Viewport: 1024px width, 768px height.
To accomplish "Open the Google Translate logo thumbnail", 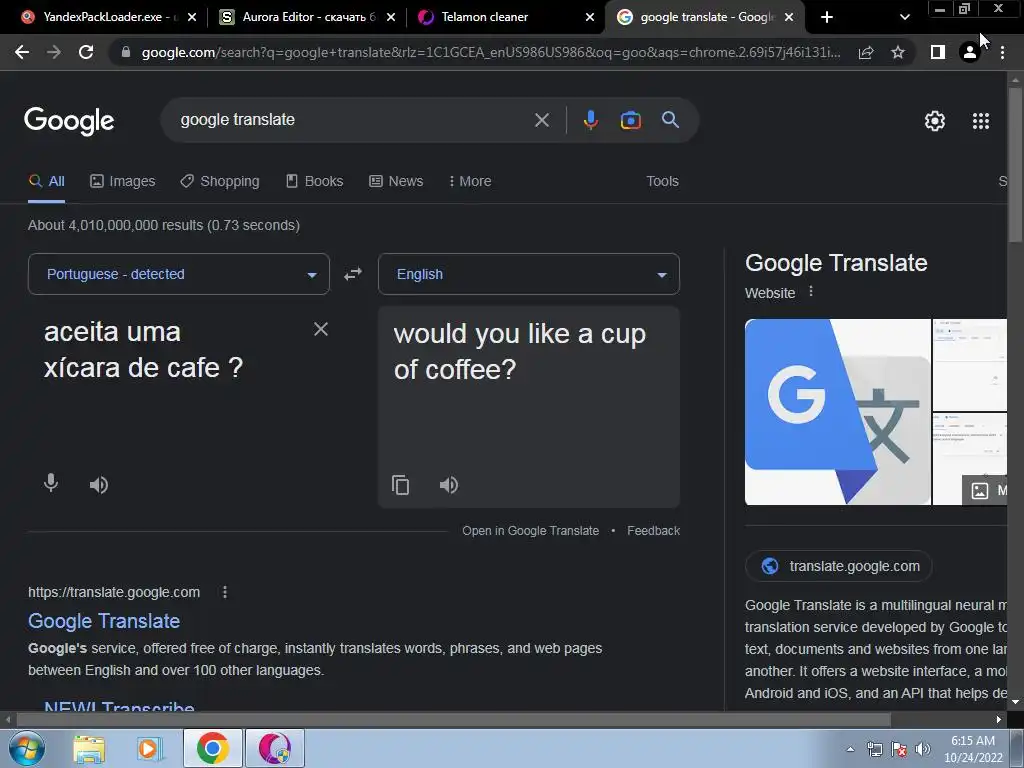I will coord(838,412).
